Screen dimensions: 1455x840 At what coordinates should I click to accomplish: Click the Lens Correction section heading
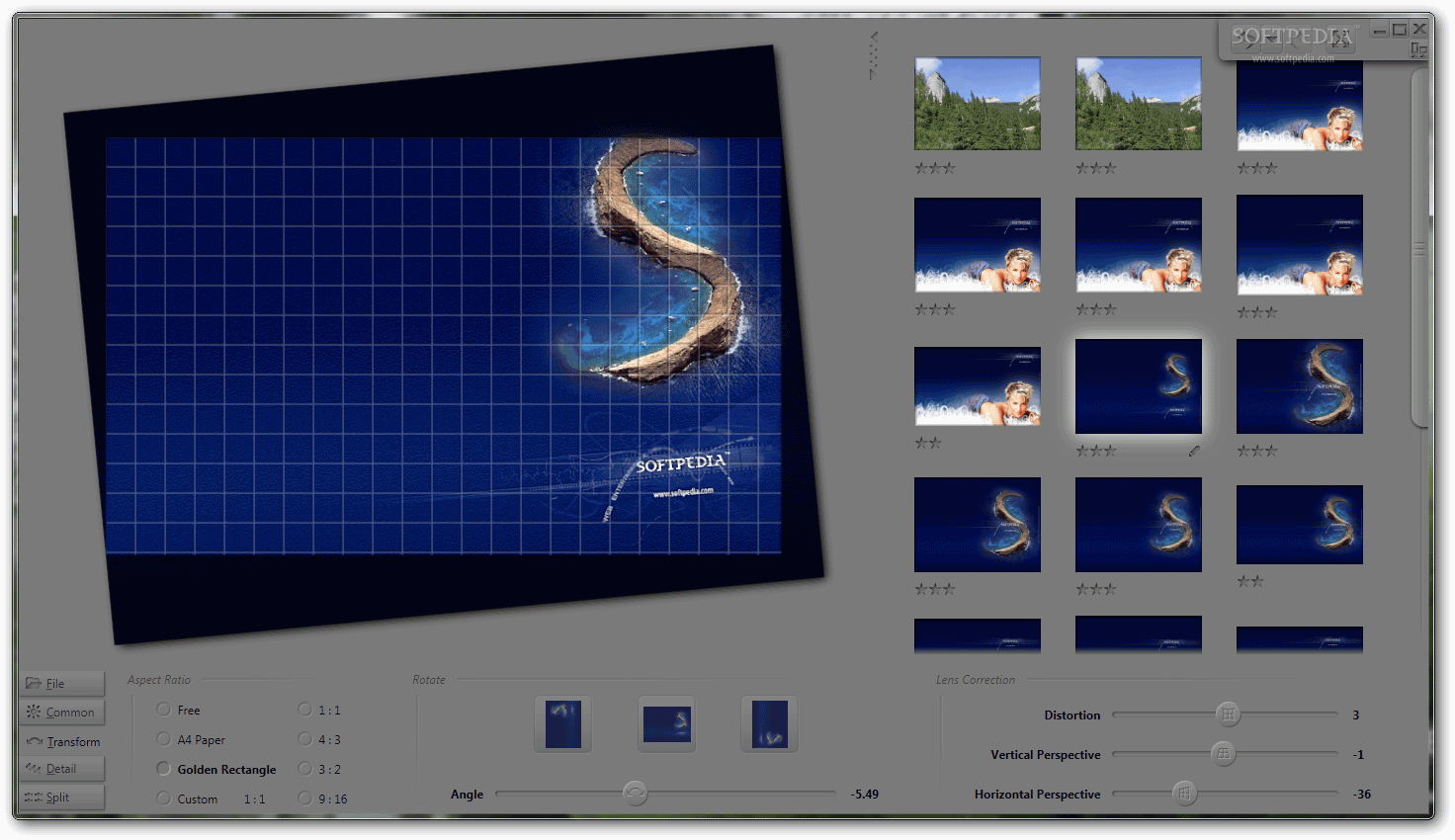976,680
